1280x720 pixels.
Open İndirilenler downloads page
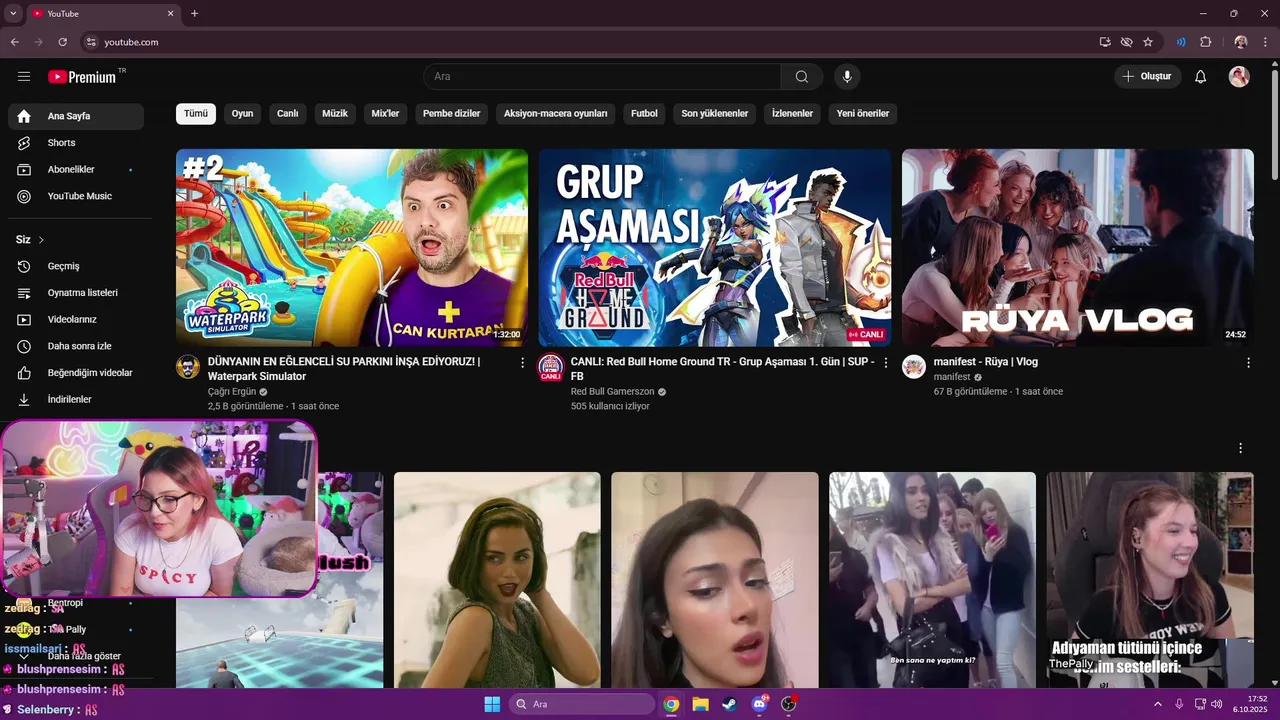pyautogui.click(x=76, y=399)
